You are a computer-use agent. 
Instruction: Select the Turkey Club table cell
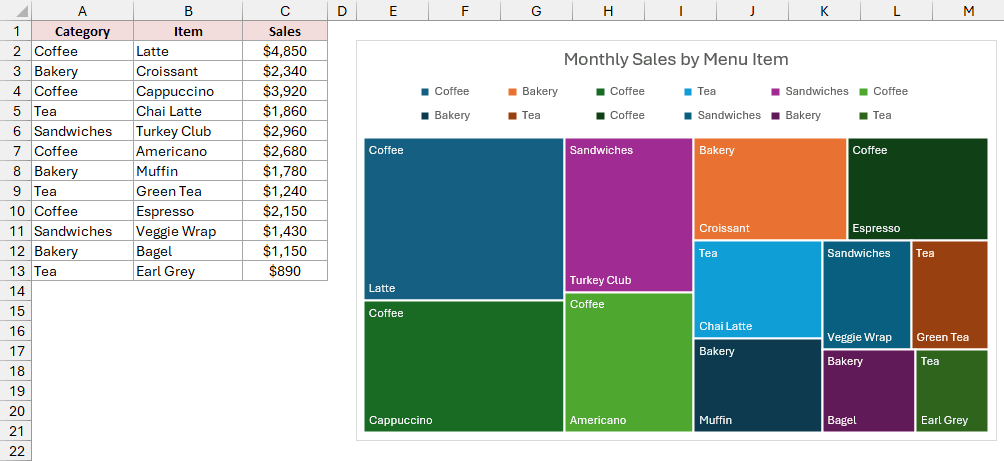[x=188, y=131]
